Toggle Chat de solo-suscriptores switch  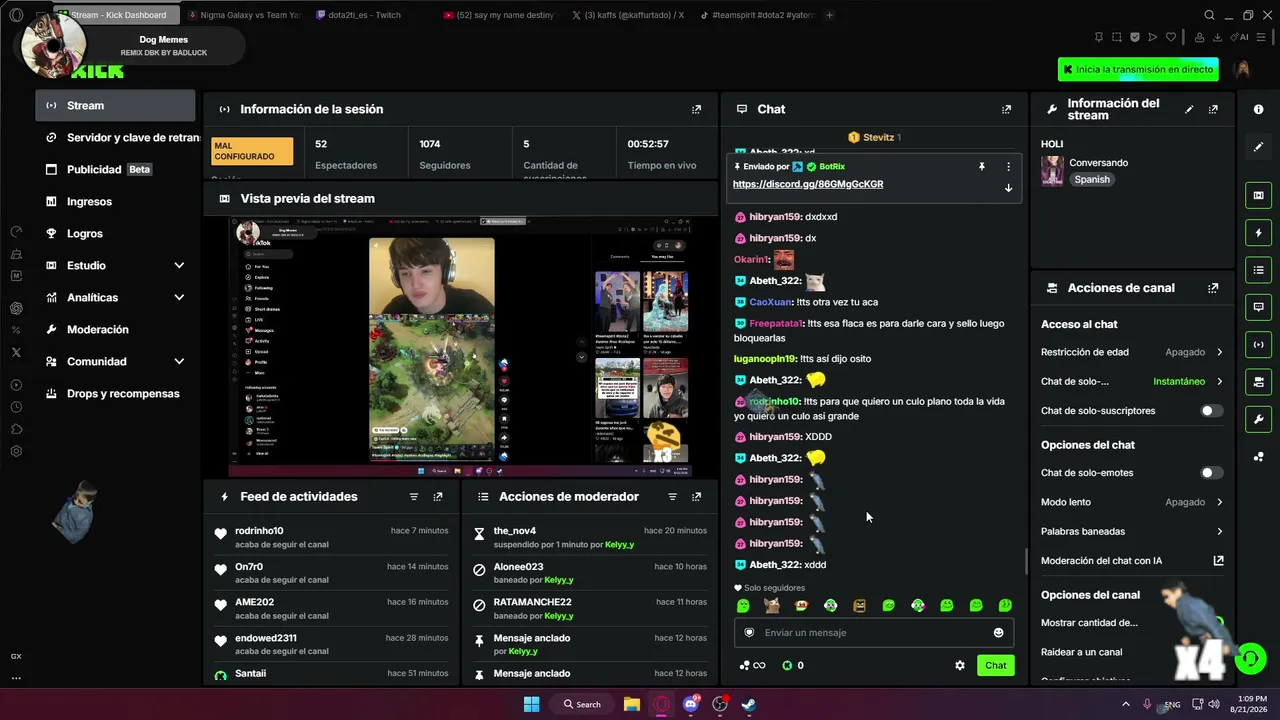coord(1211,411)
